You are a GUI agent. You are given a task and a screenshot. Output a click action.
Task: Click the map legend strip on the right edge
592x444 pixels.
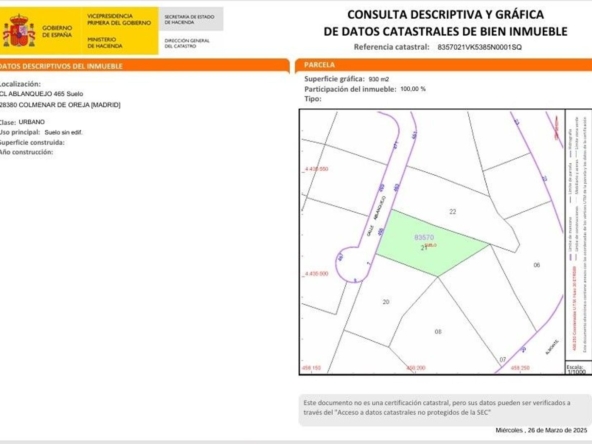tap(578, 236)
